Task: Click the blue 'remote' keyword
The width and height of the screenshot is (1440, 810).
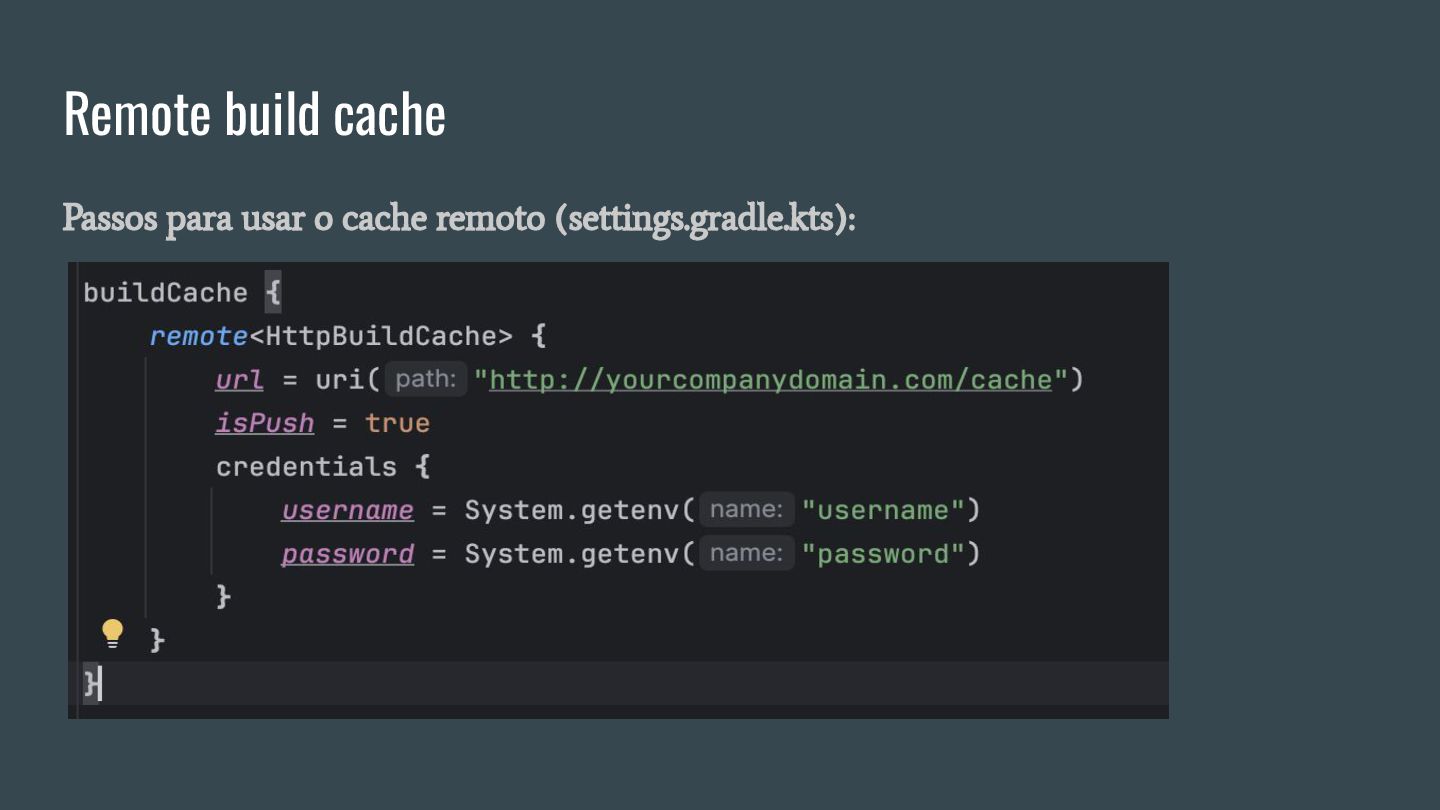Action: click(x=198, y=336)
